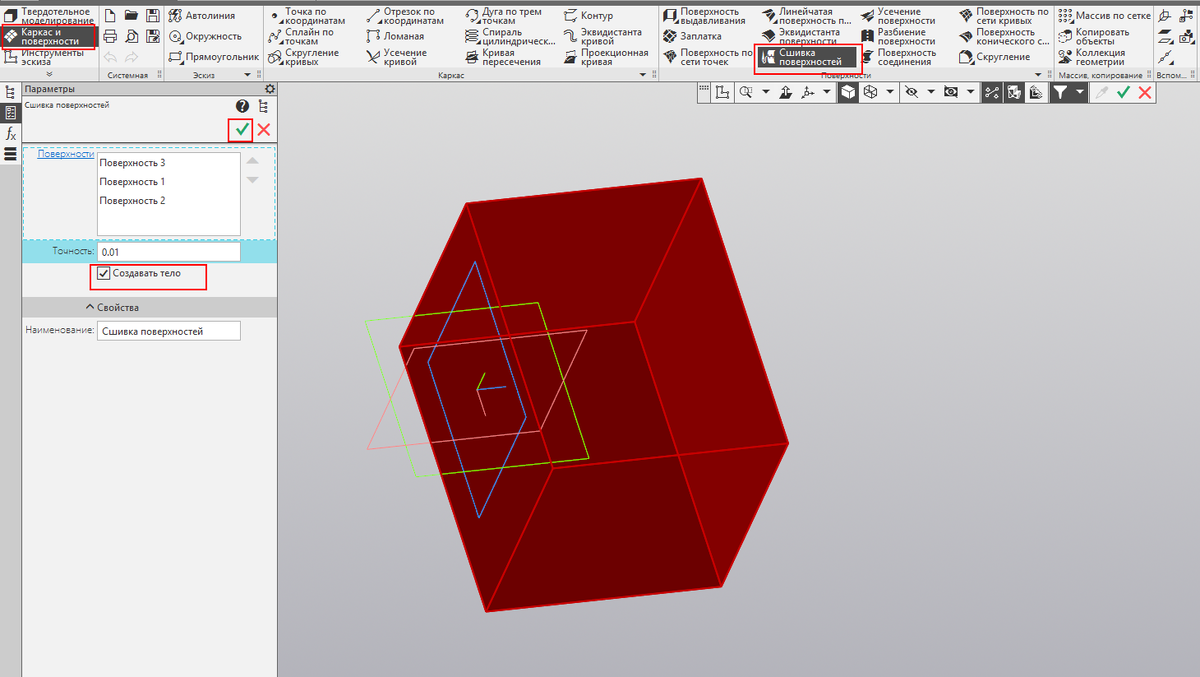Confirm with viewport toolbar green check
The height and width of the screenshot is (677, 1200).
[x=1124, y=92]
